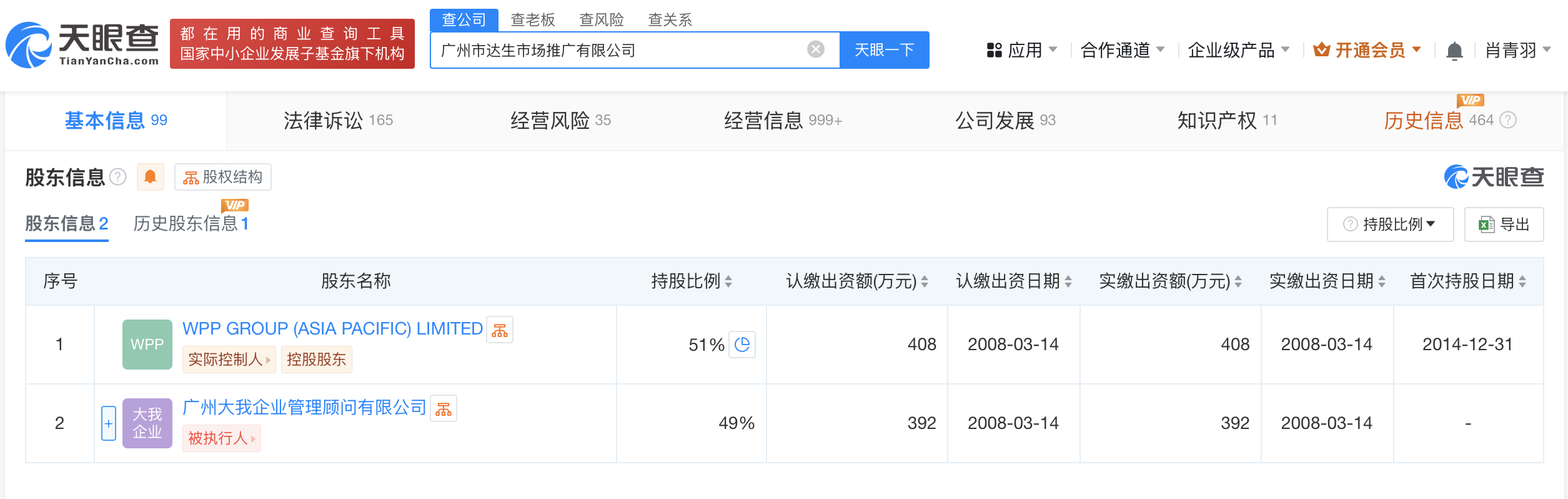Click the 股东名称 column header

pyautogui.click(x=355, y=281)
